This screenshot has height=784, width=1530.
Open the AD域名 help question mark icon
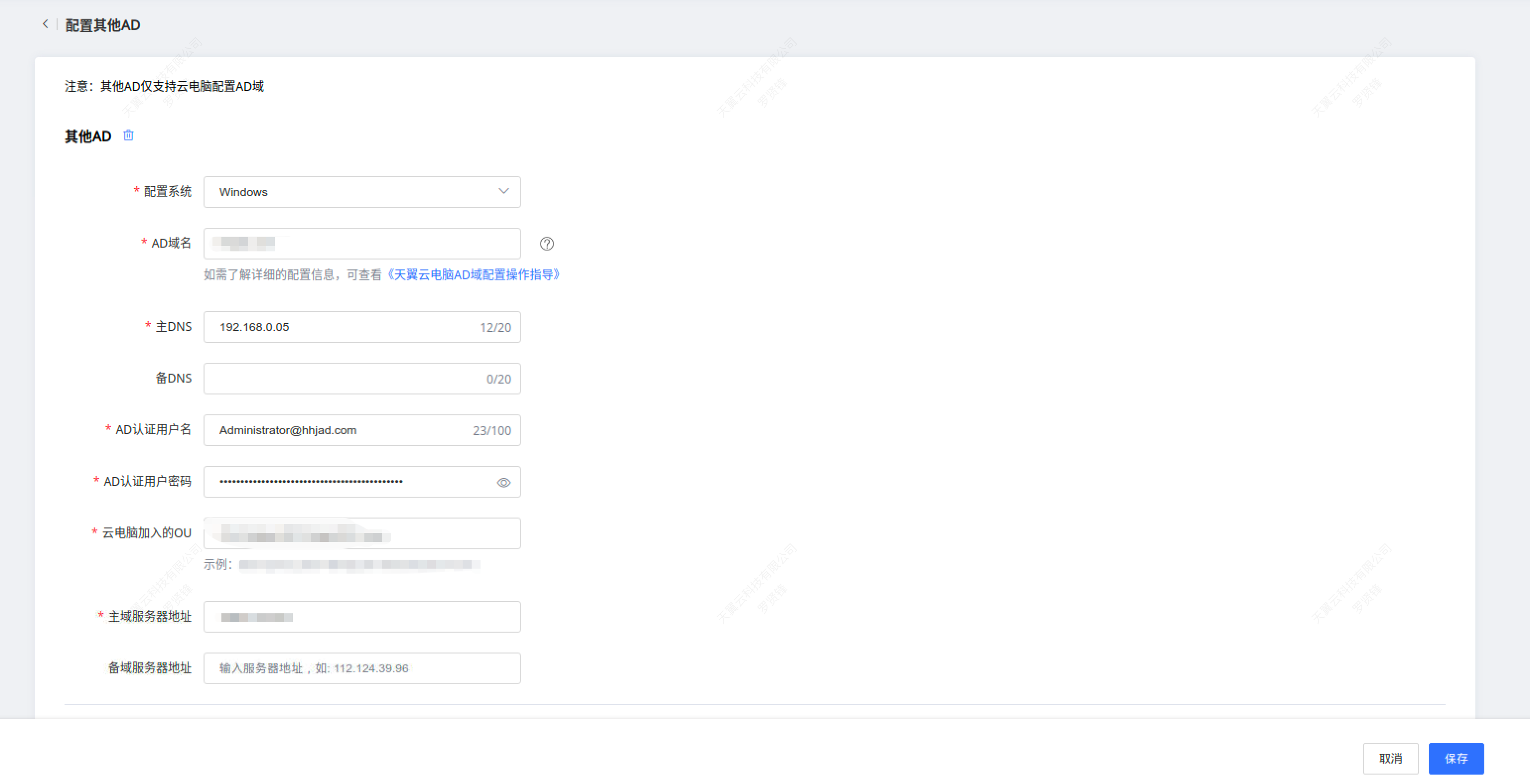tap(547, 243)
